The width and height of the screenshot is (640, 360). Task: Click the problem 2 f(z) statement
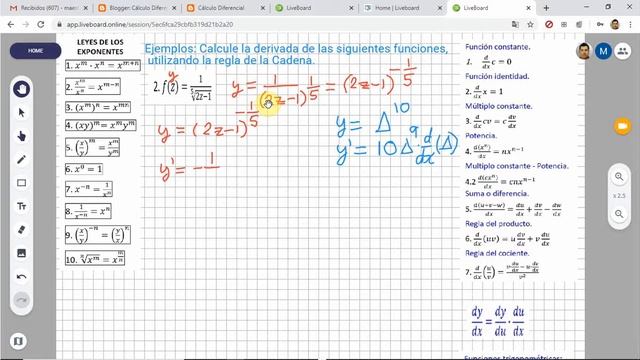coord(182,88)
